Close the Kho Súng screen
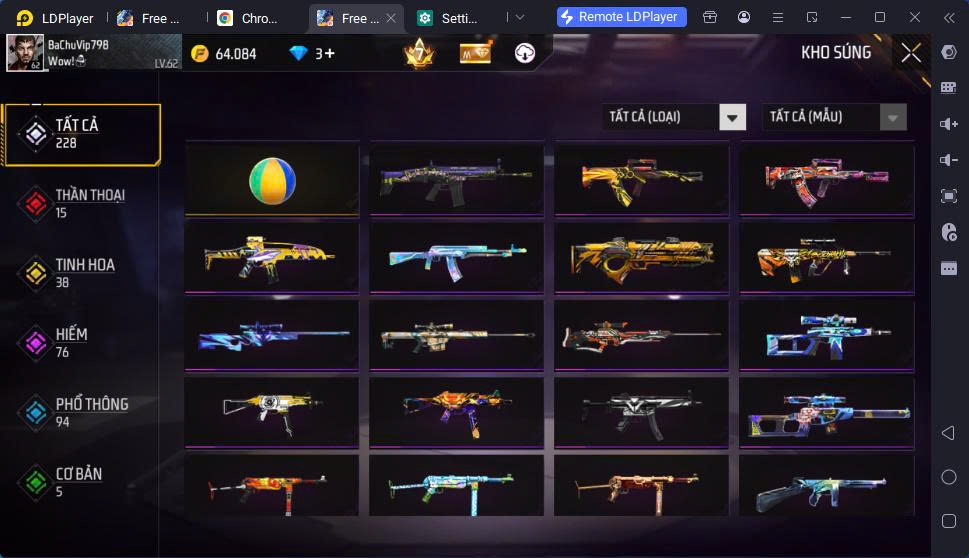Viewport: 969px width, 558px height. point(911,53)
